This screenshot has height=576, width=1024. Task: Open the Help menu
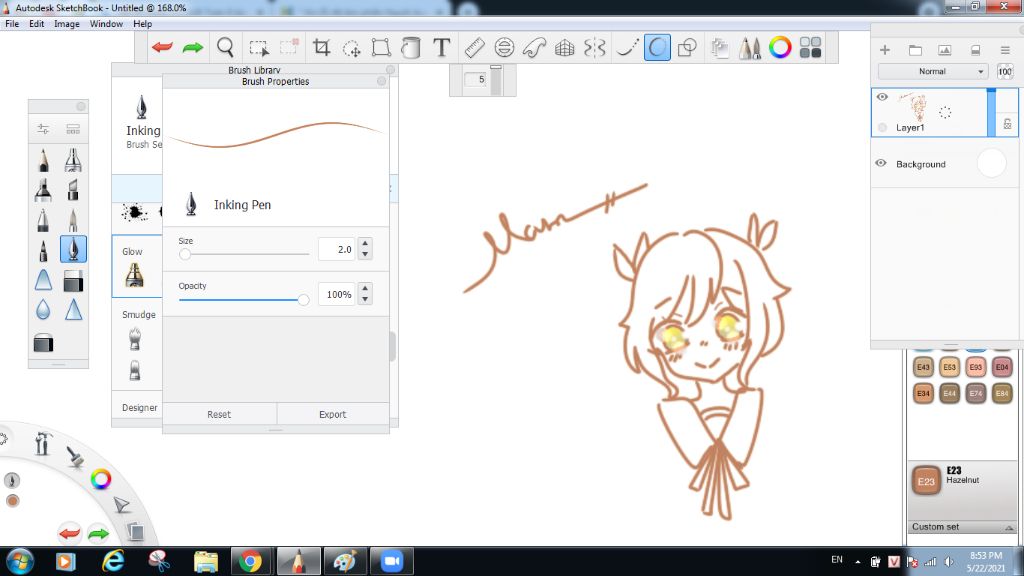[x=142, y=24]
